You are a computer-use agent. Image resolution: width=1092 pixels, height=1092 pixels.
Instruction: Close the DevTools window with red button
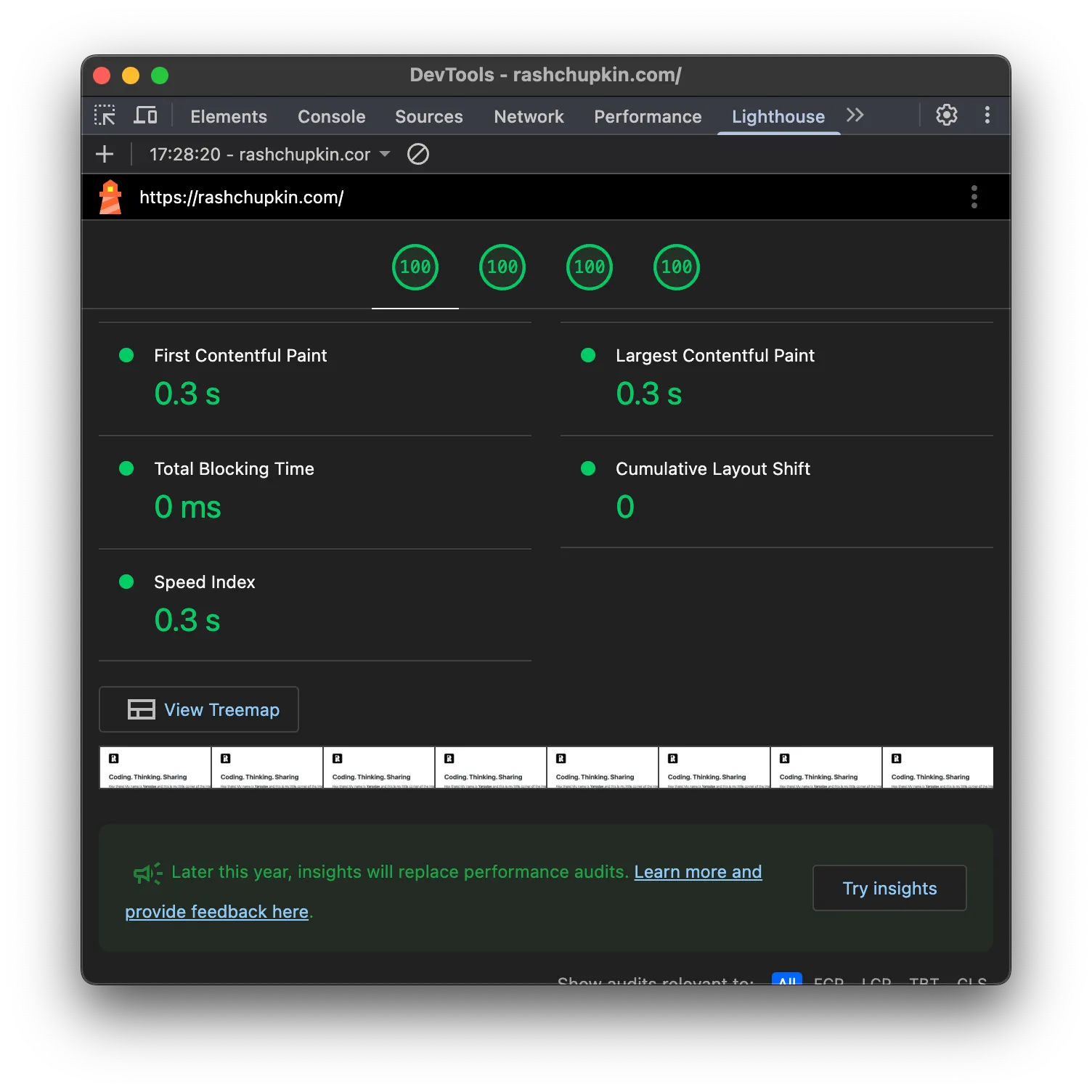point(102,76)
